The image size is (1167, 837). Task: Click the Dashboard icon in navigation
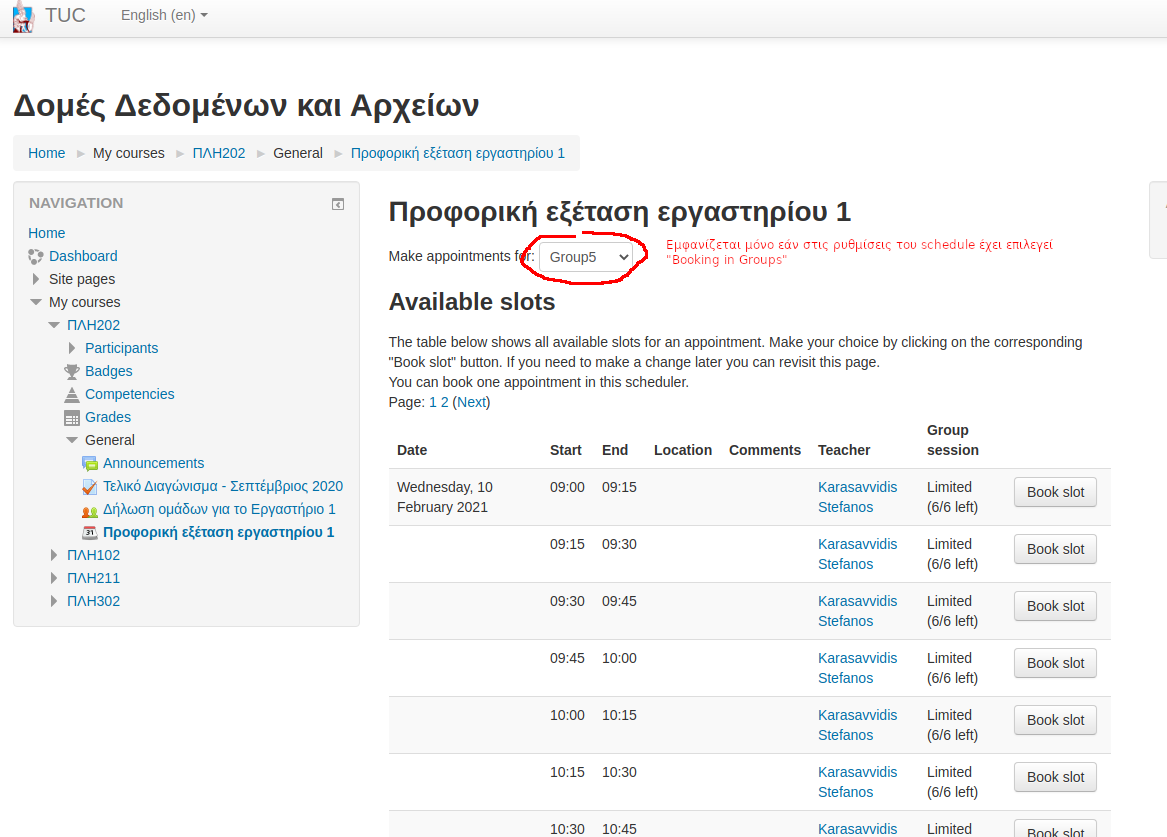[36, 256]
